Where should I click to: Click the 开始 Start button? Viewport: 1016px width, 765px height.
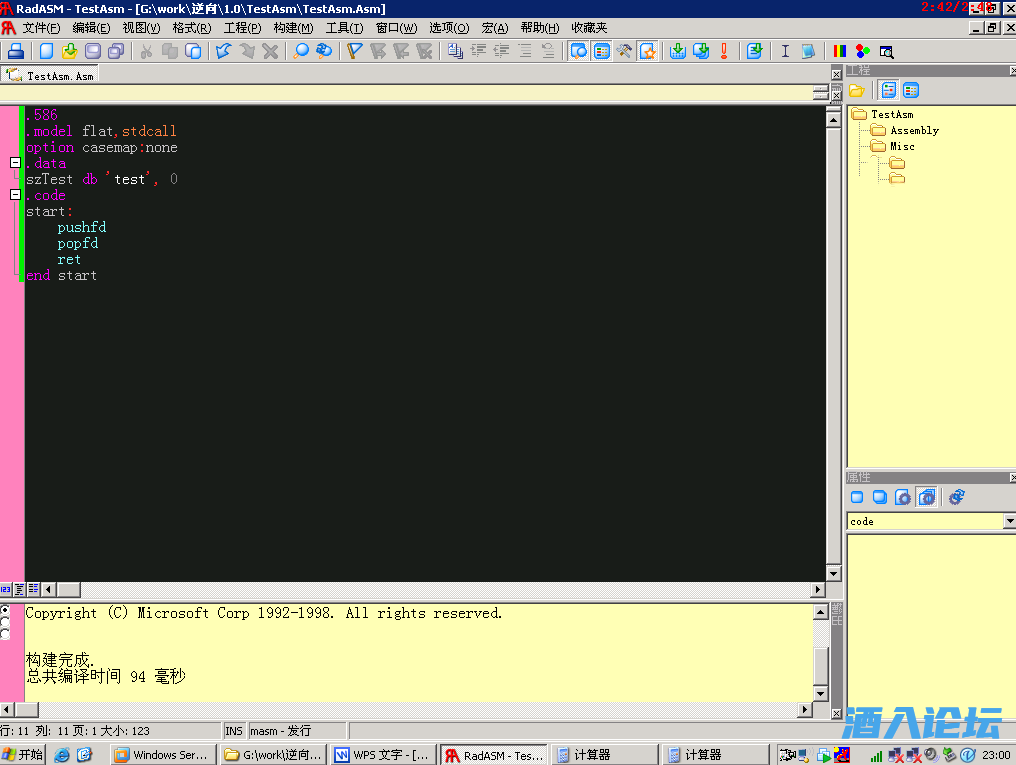coord(23,755)
